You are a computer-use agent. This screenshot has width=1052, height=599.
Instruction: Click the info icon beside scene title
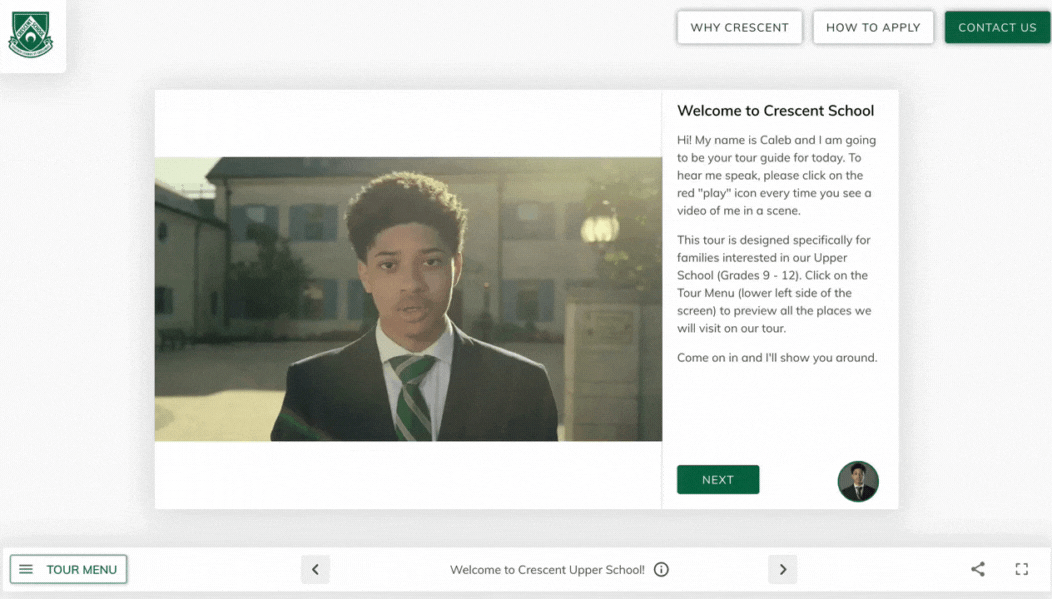[662, 569]
